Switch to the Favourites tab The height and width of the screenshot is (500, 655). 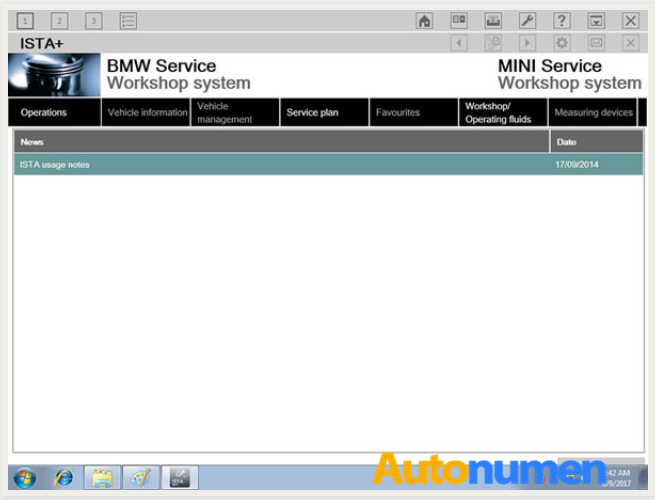pyautogui.click(x=414, y=112)
